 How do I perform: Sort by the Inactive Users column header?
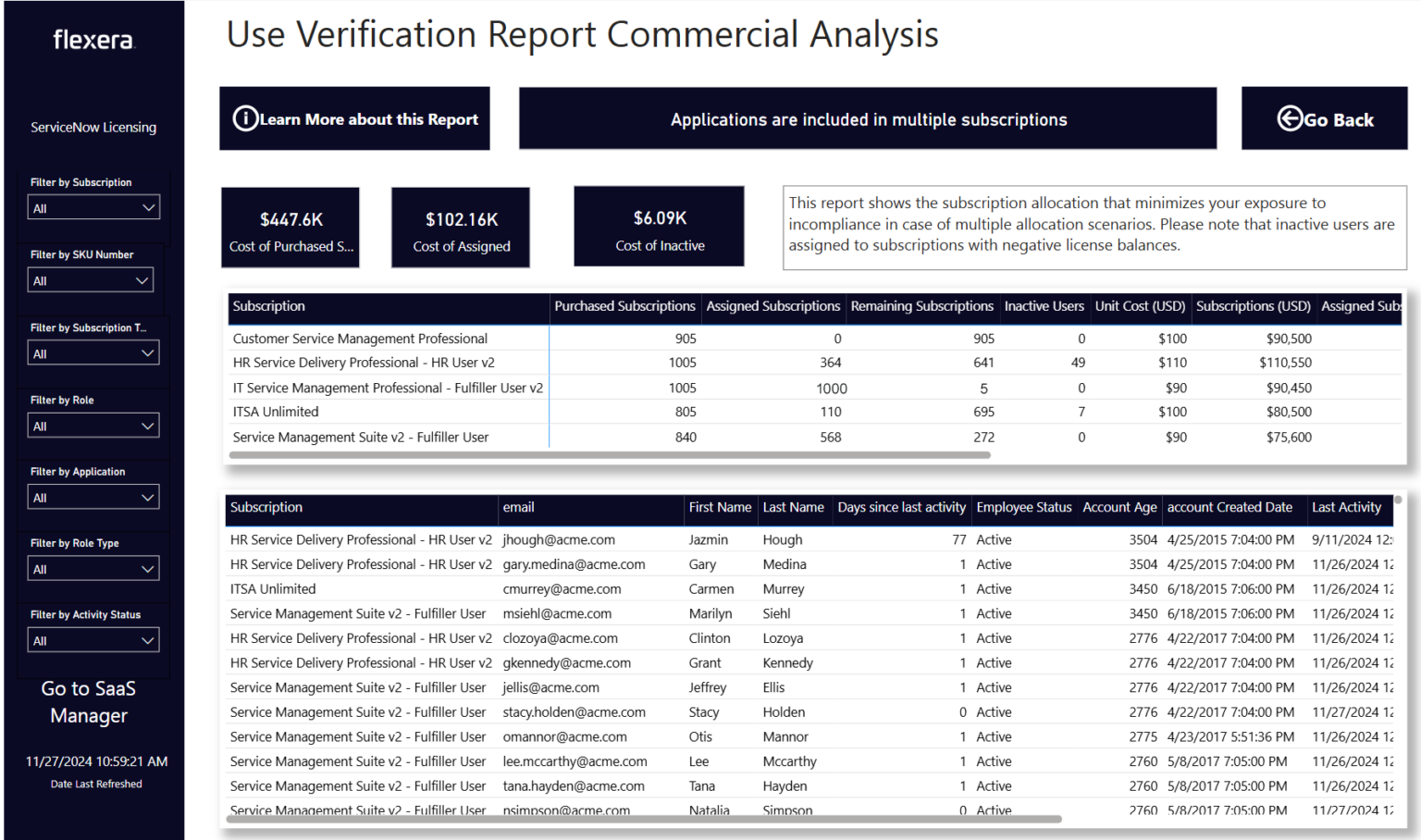(1044, 306)
